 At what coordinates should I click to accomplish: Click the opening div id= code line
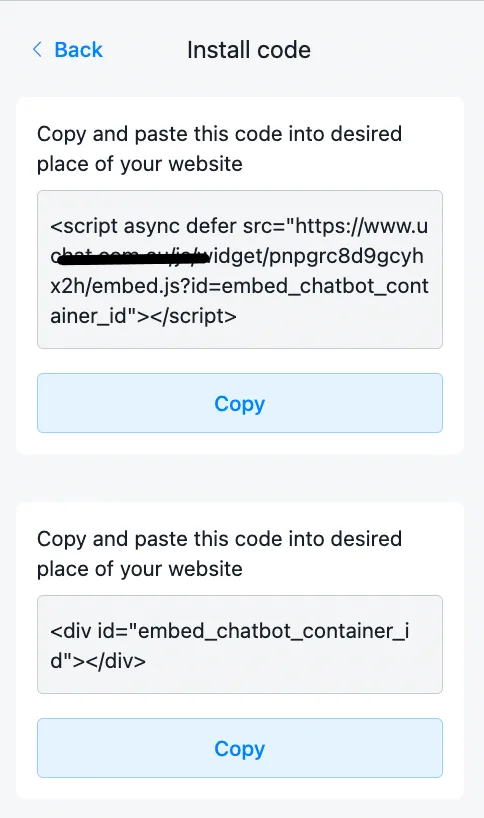coord(229,631)
